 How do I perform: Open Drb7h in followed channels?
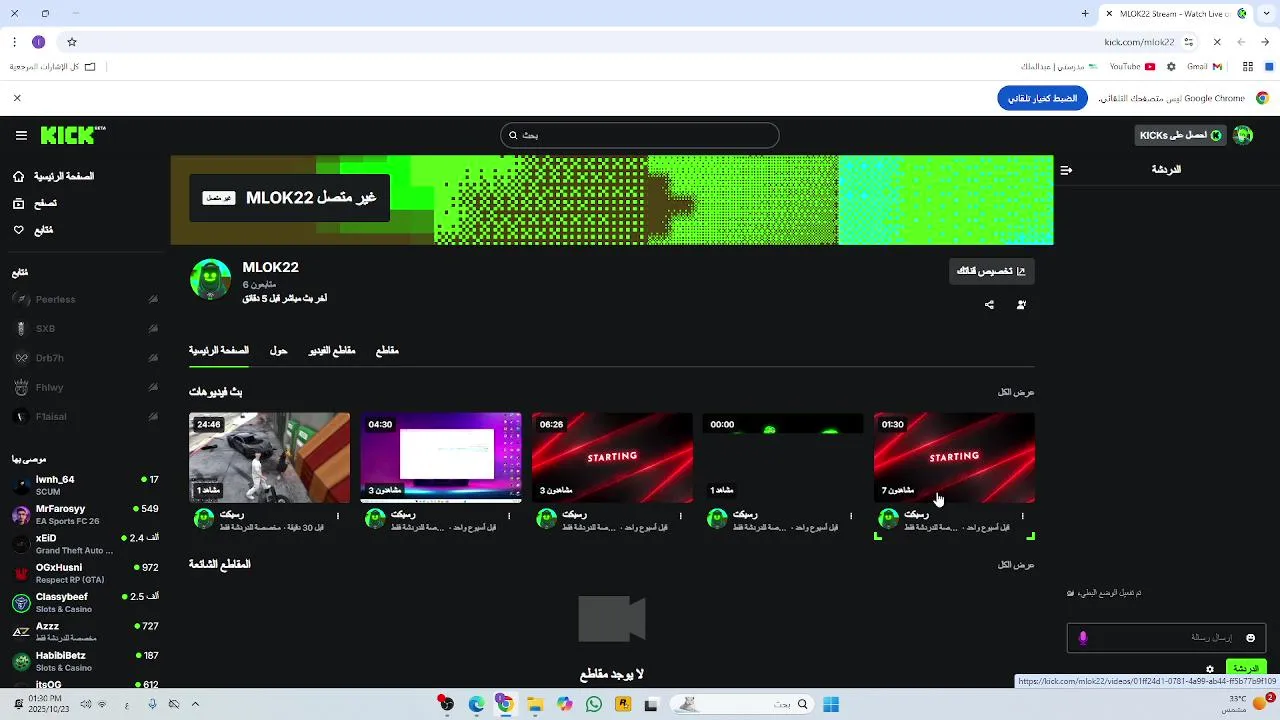(85, 358)
